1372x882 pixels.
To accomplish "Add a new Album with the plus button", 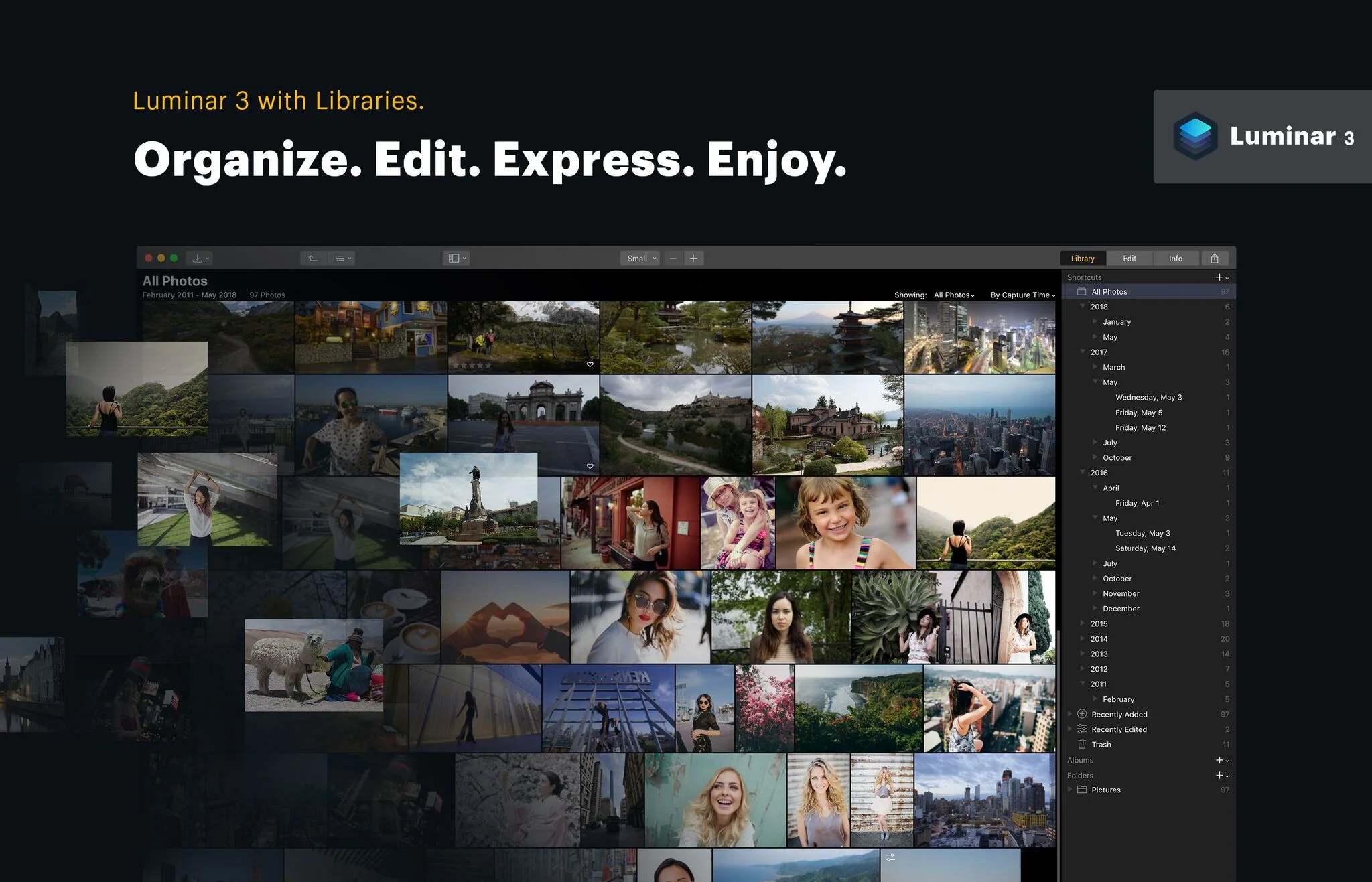I will tap(1219, 760).
